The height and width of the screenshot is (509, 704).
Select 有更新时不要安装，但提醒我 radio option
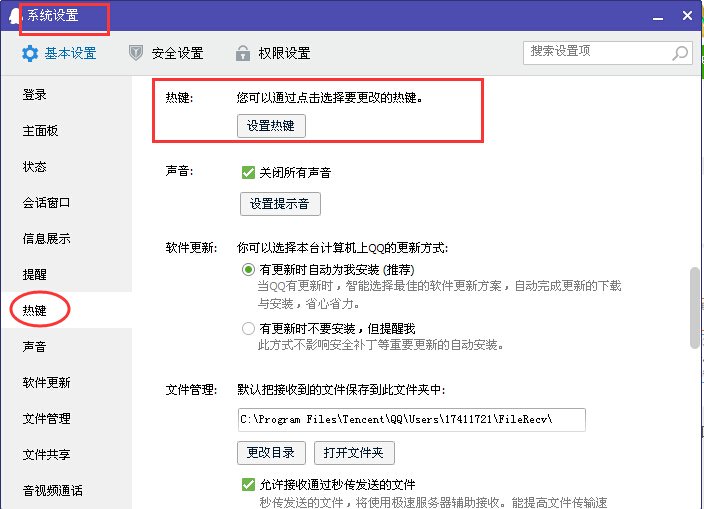click(x=248, y=329)
